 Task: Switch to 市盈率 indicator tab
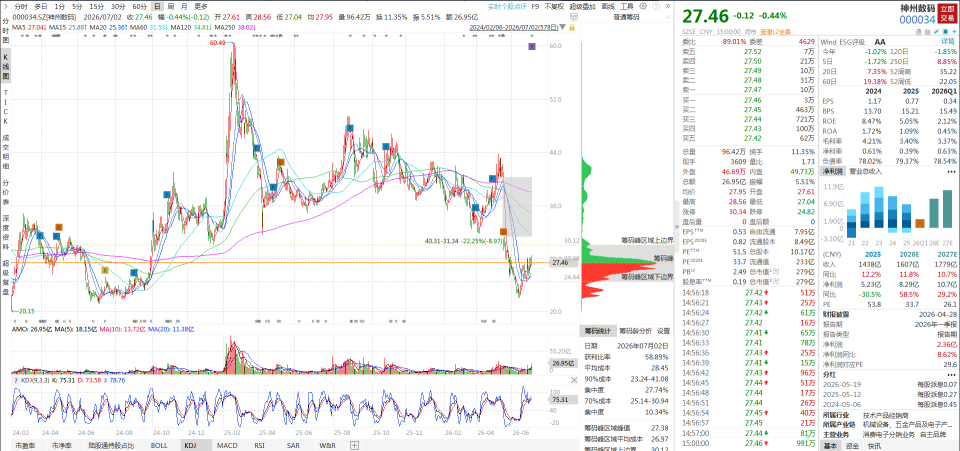pyautogui.click(x=24, y=445)
